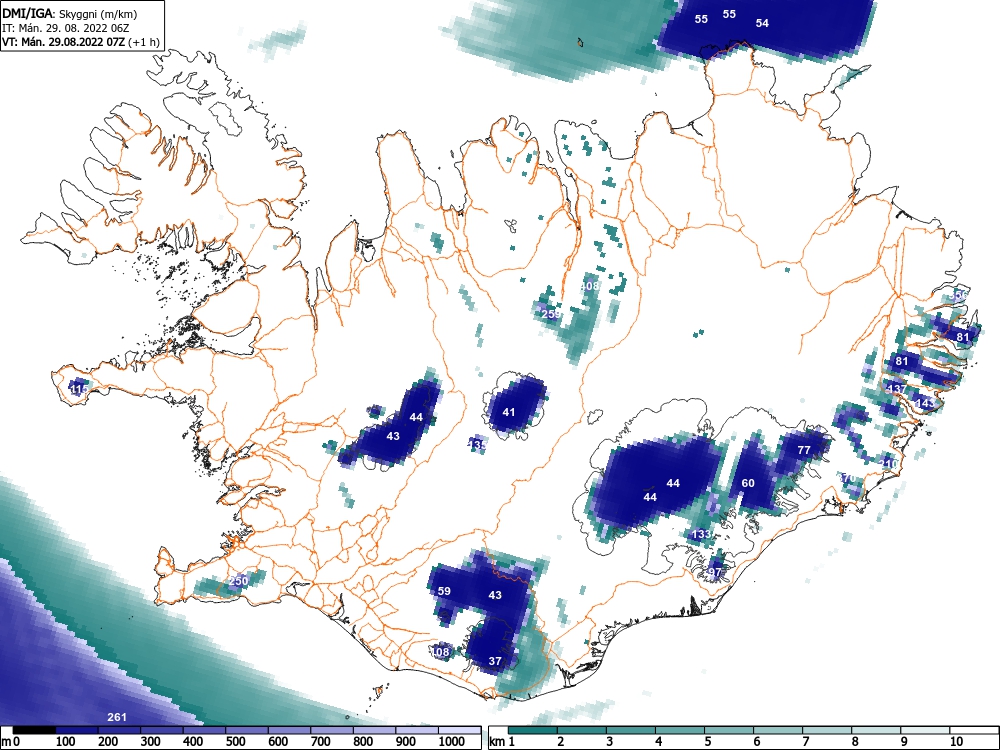Pick the dark blue 100–200 m swatch

[77, 730]
